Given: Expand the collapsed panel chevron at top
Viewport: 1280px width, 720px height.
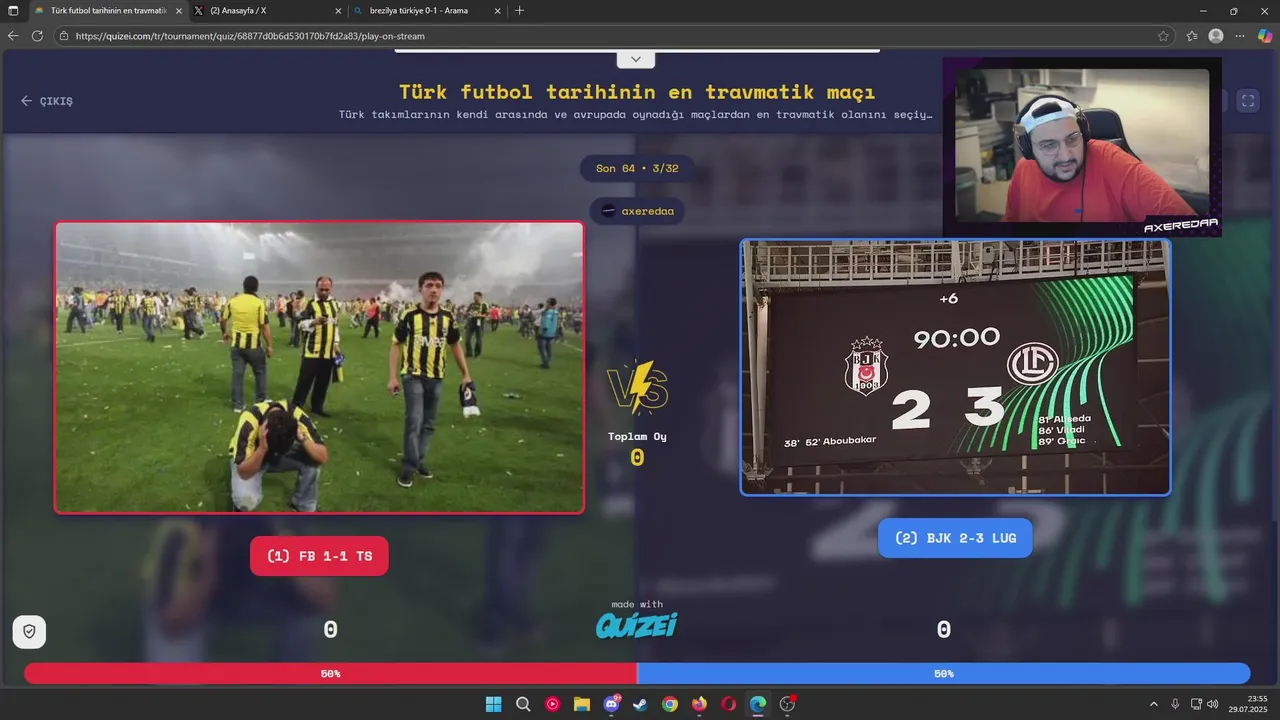Looking at the screenshot, I should (636, 60).
